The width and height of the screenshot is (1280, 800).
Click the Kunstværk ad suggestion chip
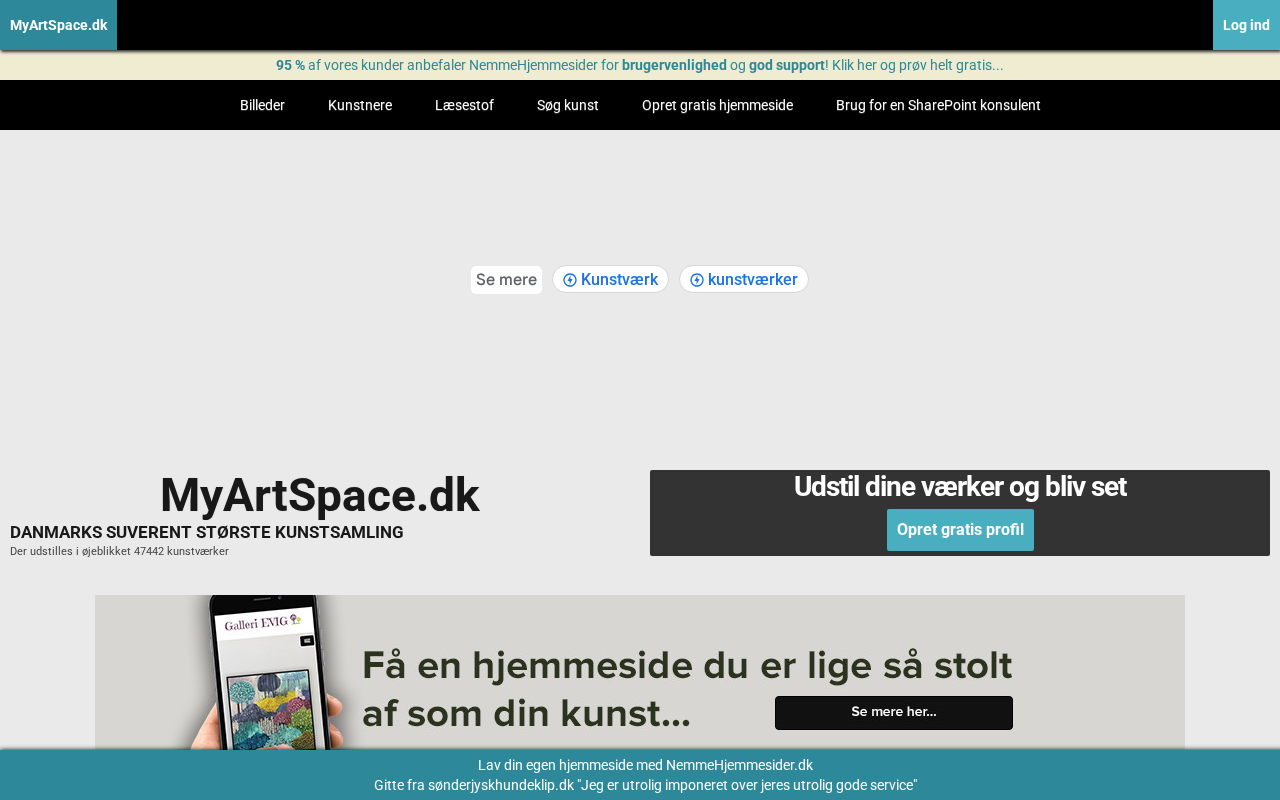[610, 279]
